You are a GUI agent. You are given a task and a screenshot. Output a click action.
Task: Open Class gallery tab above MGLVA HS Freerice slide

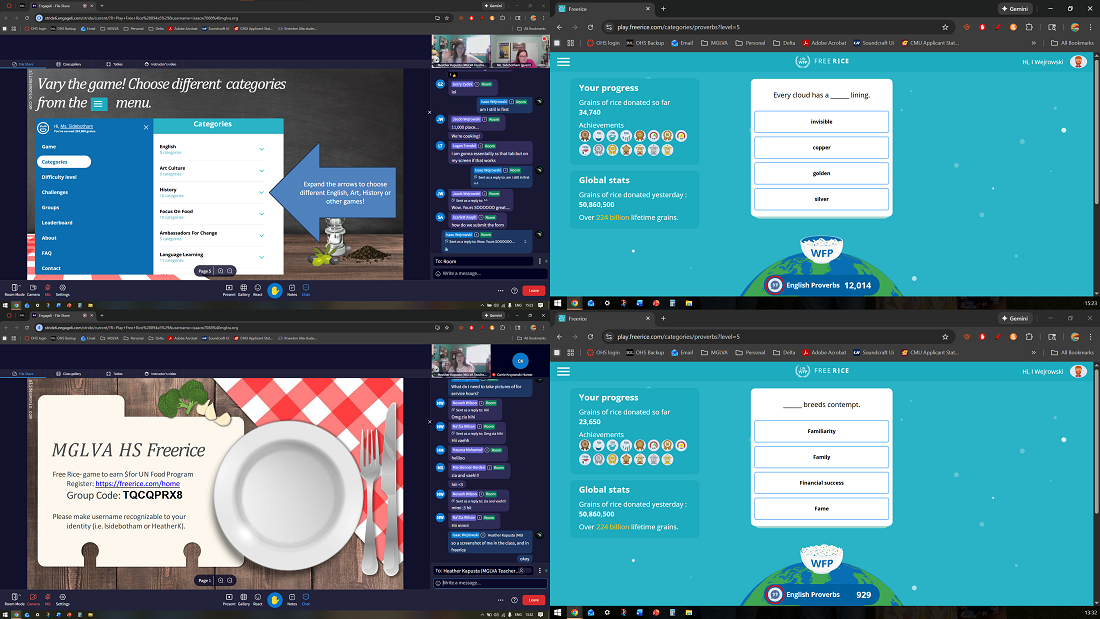tap(69, 373)
